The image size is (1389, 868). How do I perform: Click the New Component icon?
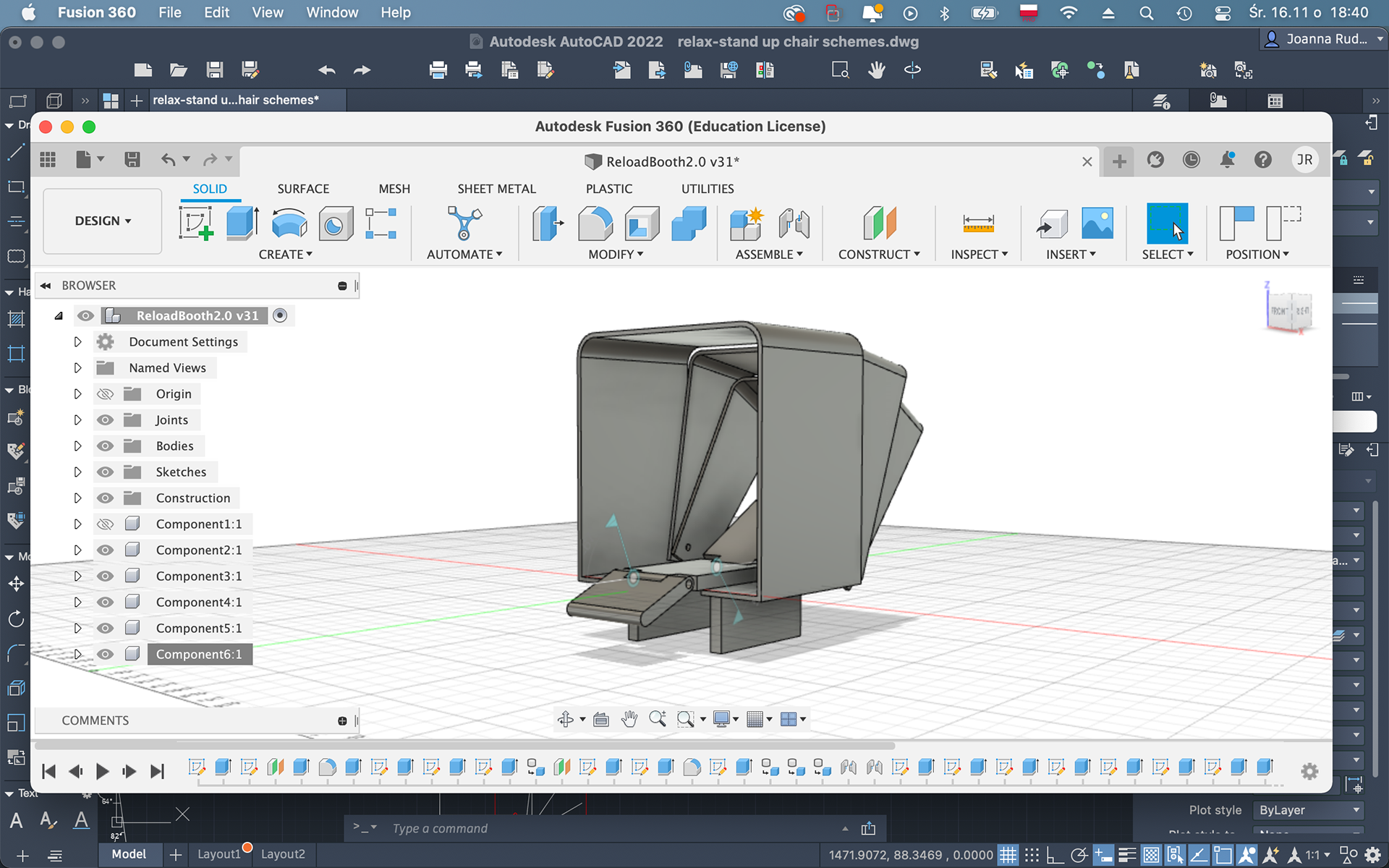tap(746, 223)
